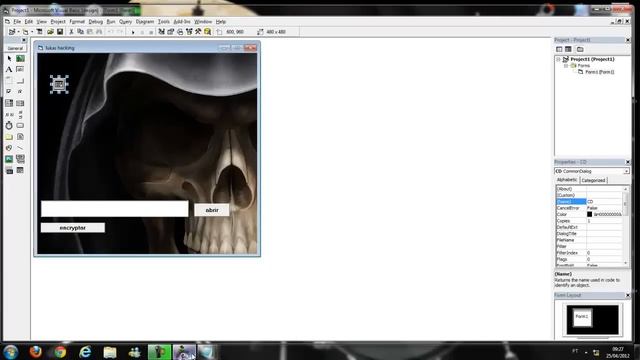
Task: Switch to the Alphabetic properties tab
Action: click(567, 180)
